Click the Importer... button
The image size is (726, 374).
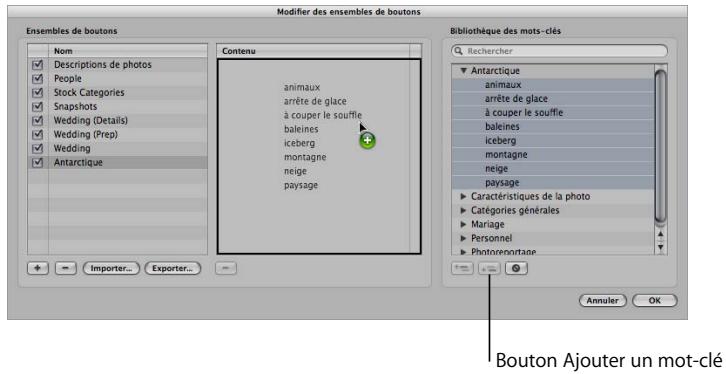[x=111, y=268]
